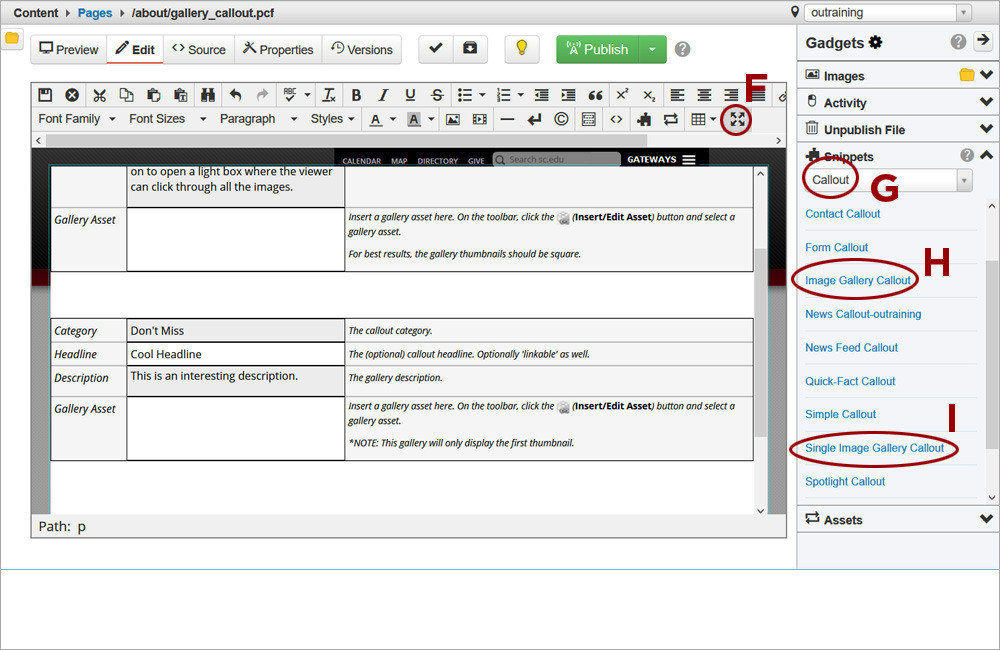This screenshot has height=650, width=1000.
Task: Open the Properties tab
Action: coord(278,49)
